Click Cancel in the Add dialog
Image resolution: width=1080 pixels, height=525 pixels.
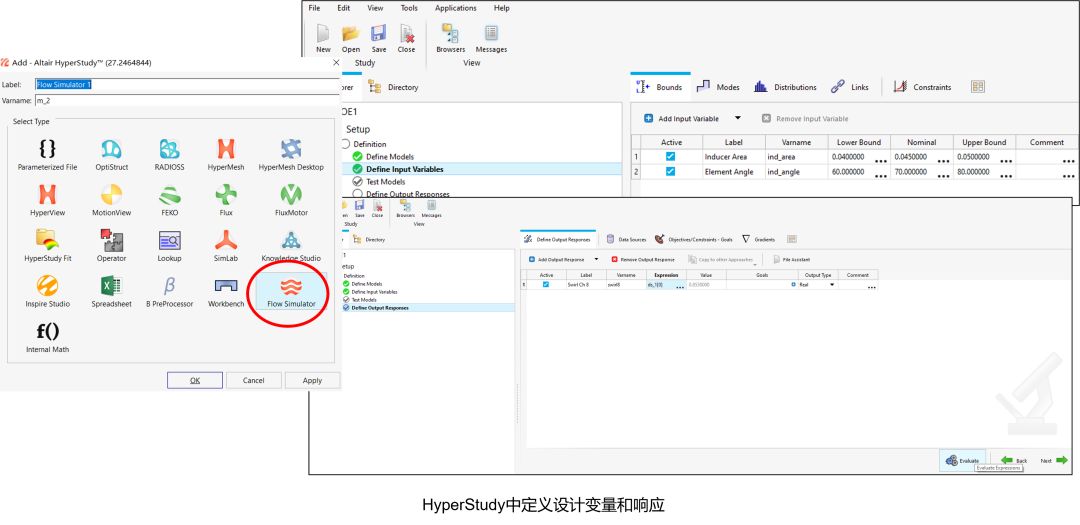click(x=253, y=380)
